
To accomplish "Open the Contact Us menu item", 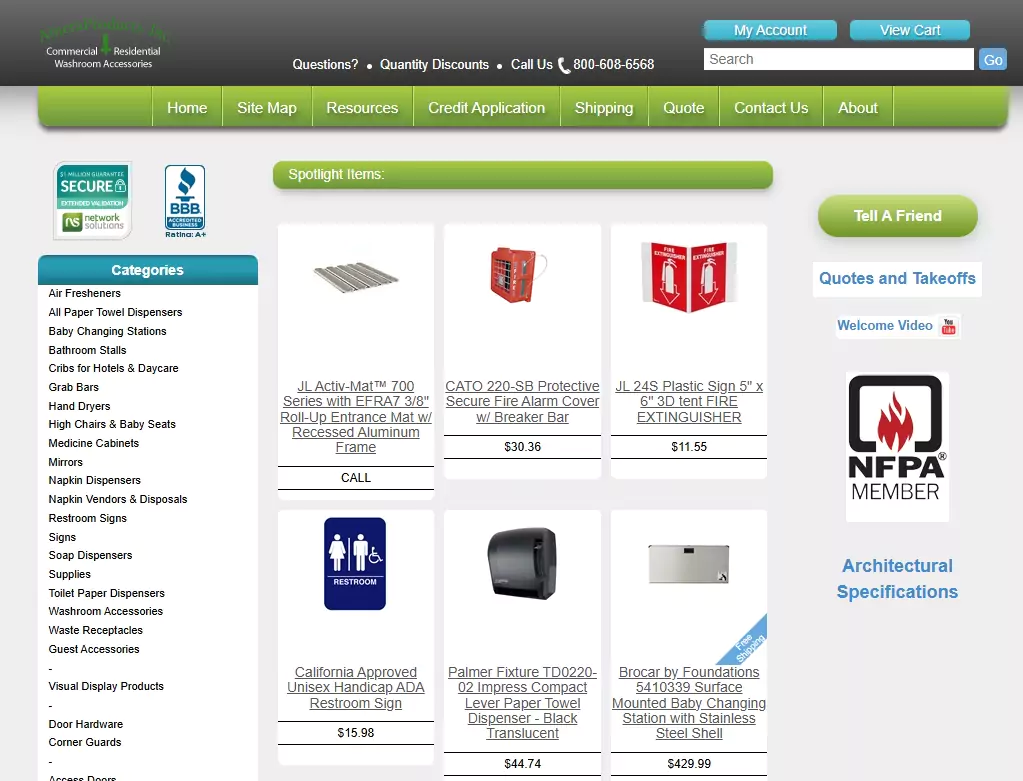I will (x=771, y=108).
